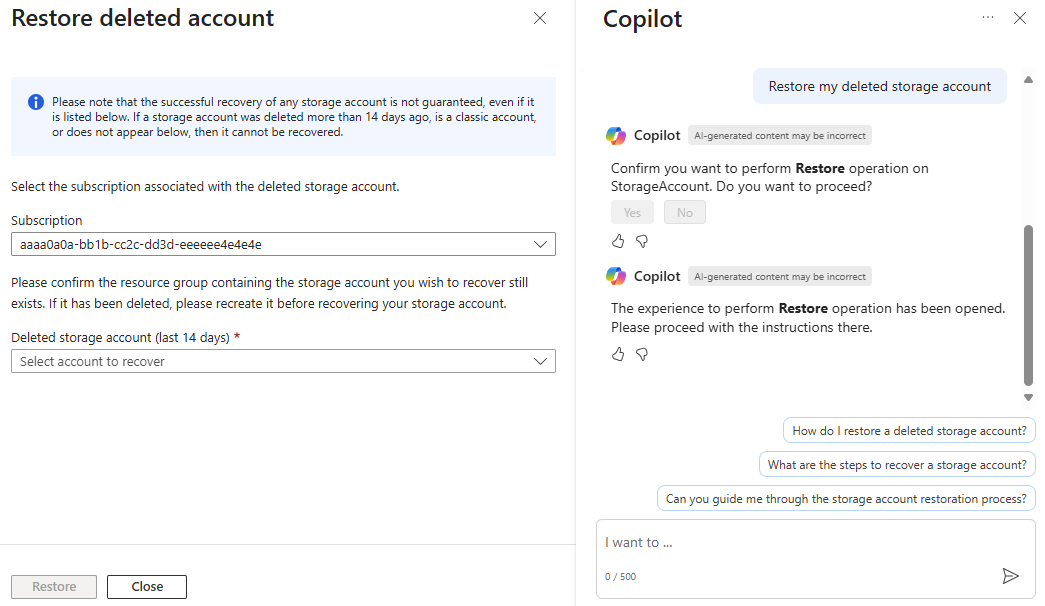Click the blue info icon in the notice
Image resolution: width=1045 pixels, height=606 pixels.
35,102
